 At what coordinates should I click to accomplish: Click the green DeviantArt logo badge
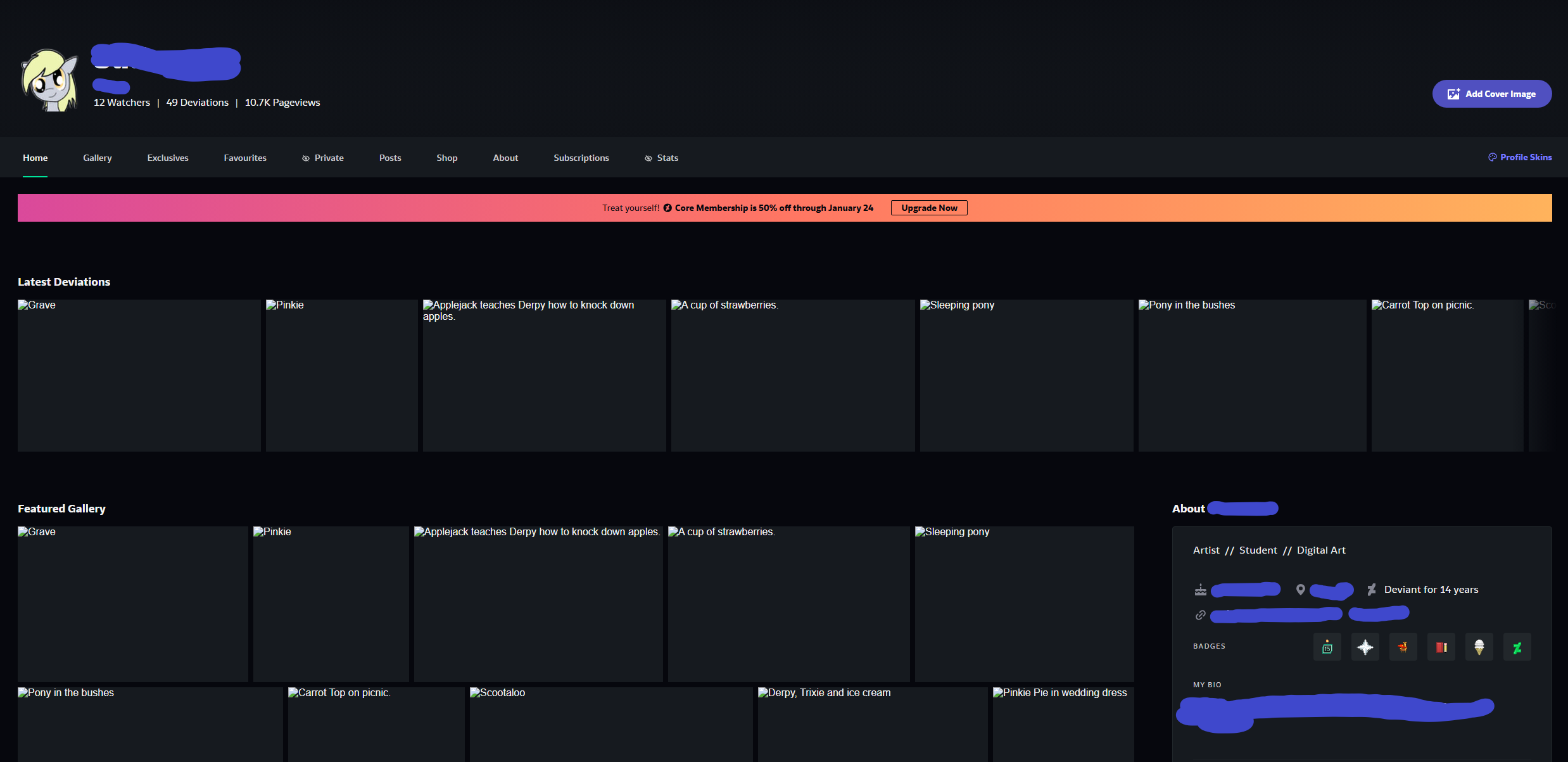pyautogui.click(x=1517, y=647)
